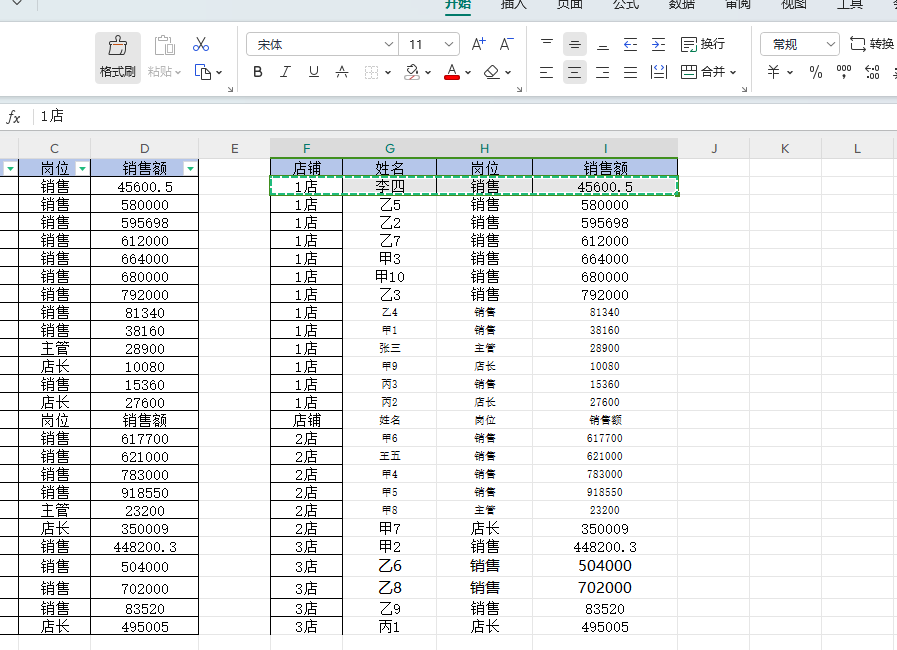The image size is (897, 650).
Task: Apply percent style format
Action: 816,72
